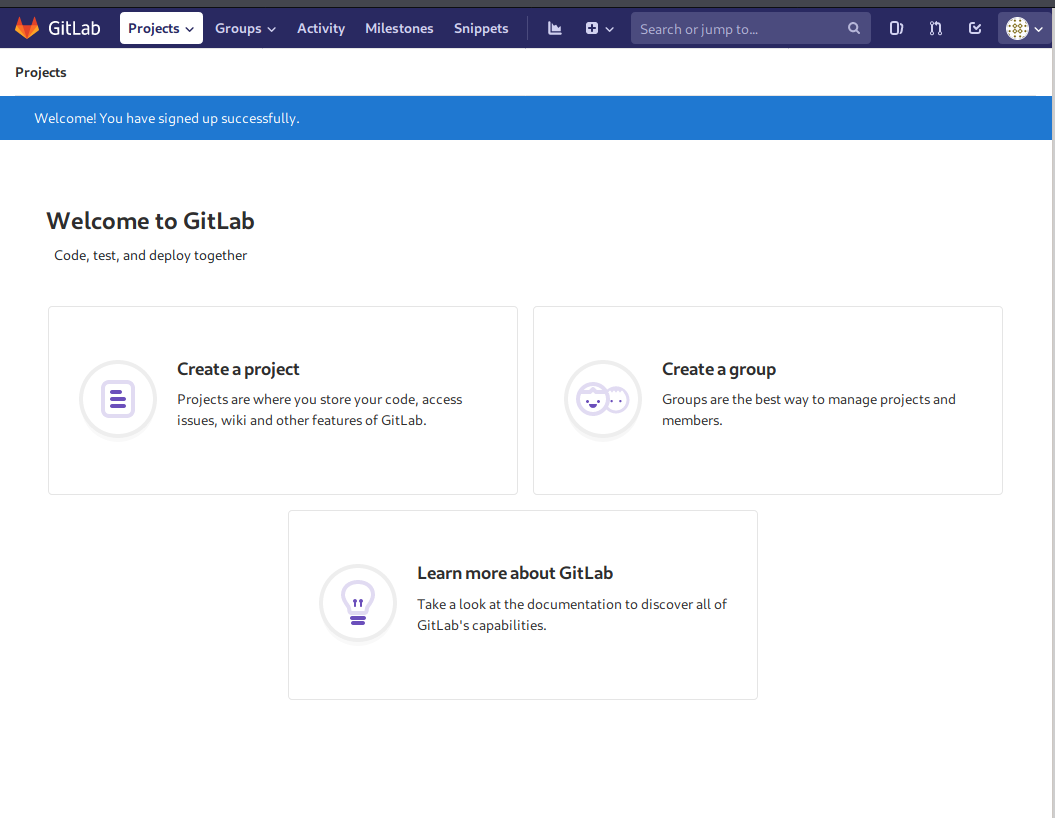Open the Issues icon in navbar
The width and height of the screenshot is (1055, 818).
[896, 28]
